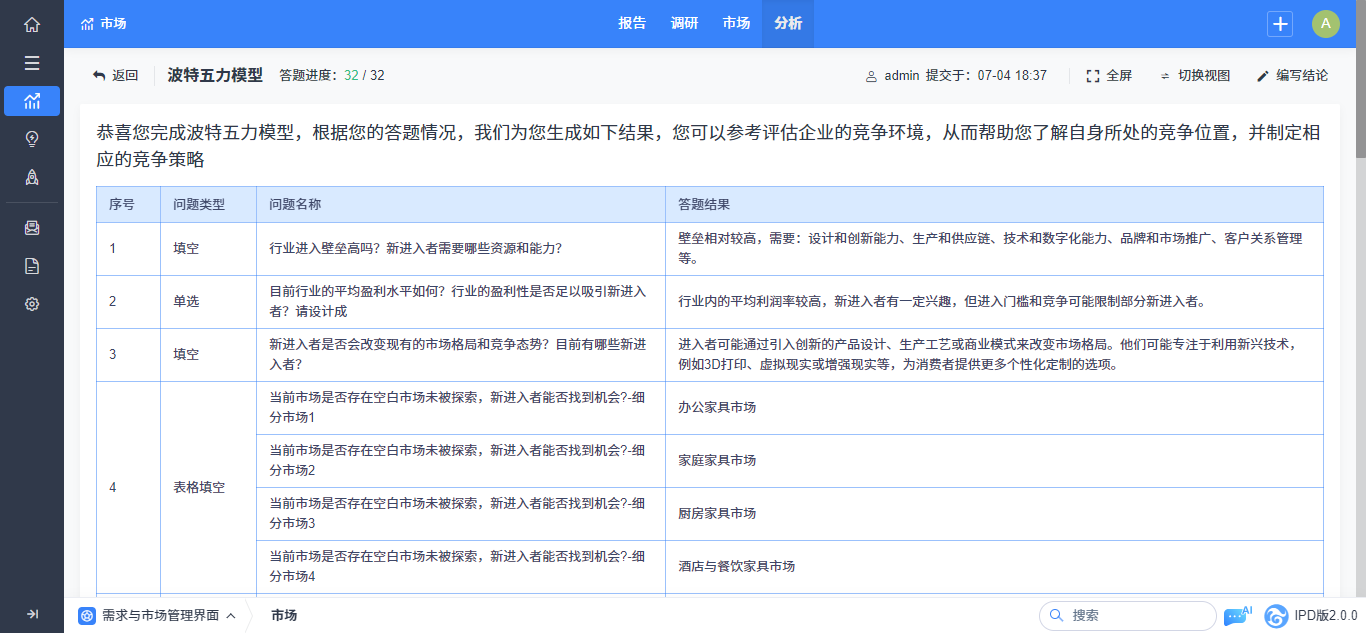Click the 搜索 search input field

pyautogui.click(x=1135, y=616)
